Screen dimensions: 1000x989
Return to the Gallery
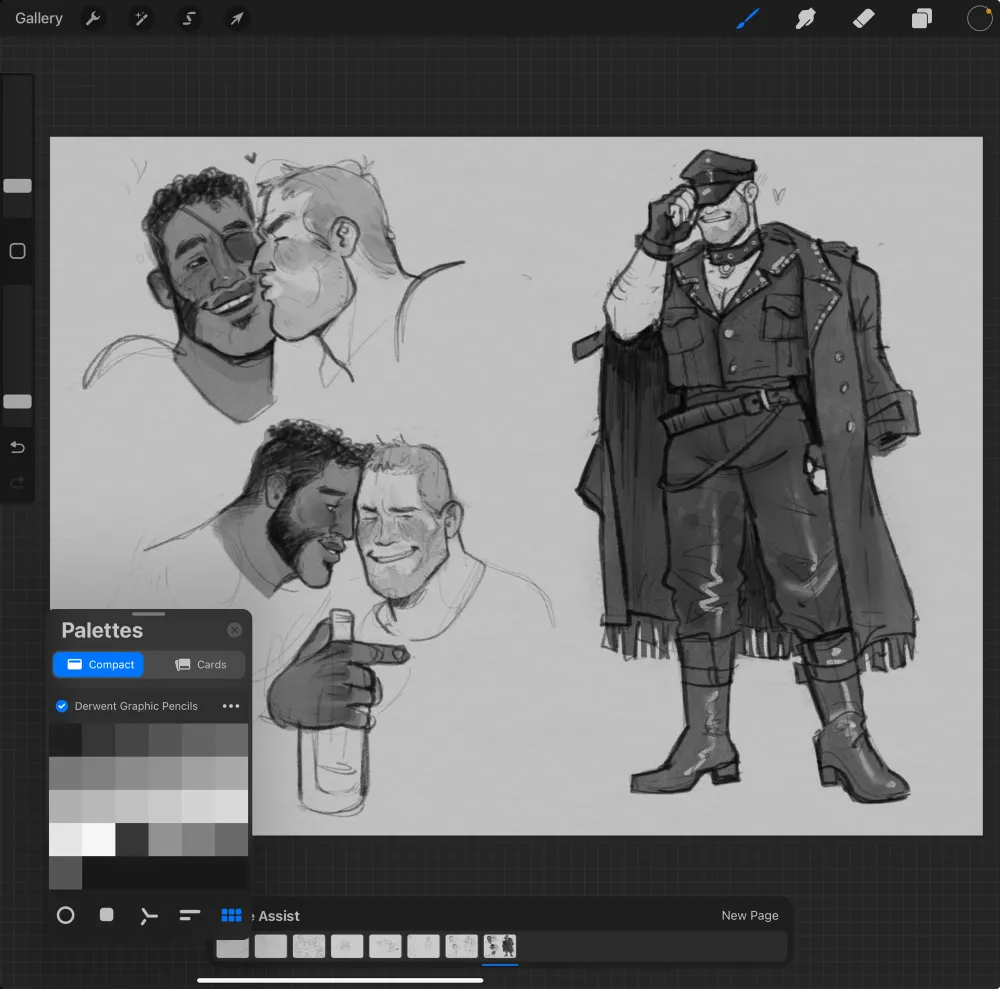click(x=39, y=18)
